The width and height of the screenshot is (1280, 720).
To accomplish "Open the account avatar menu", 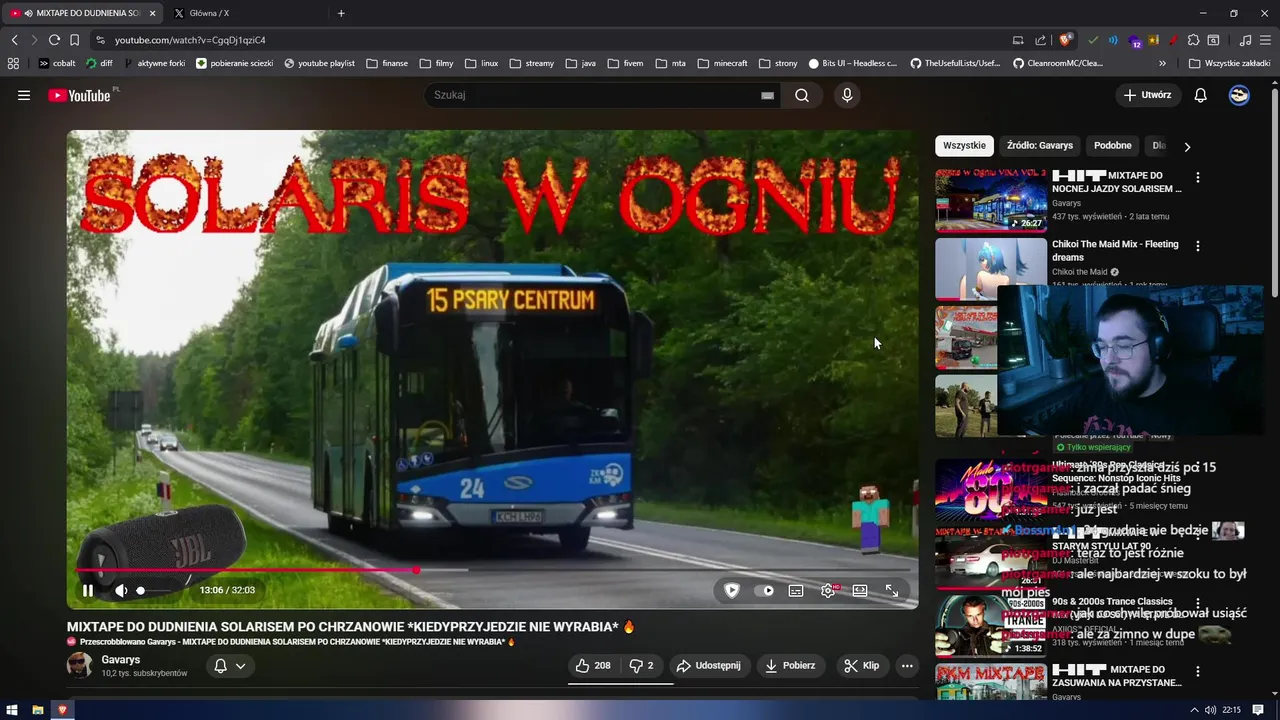I will [1239, 95].
